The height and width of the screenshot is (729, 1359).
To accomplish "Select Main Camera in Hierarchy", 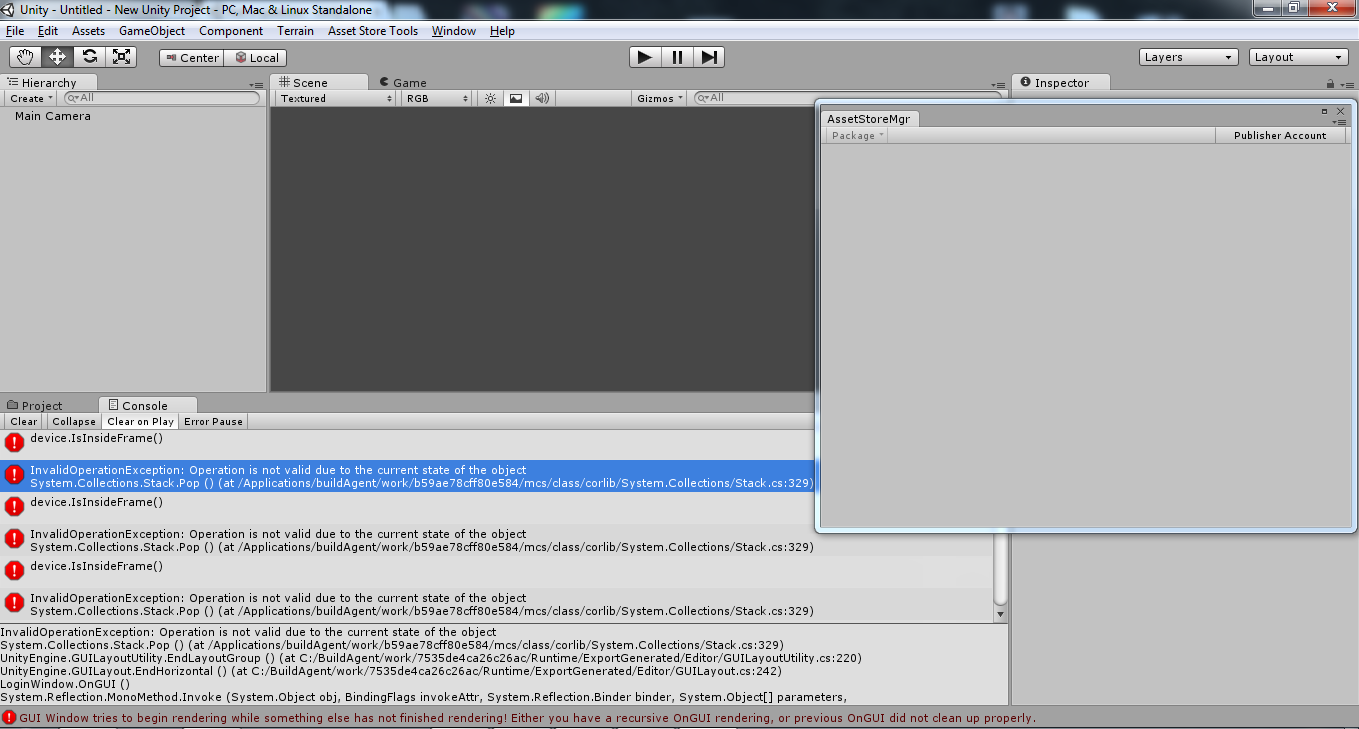I will pos(53,116).
